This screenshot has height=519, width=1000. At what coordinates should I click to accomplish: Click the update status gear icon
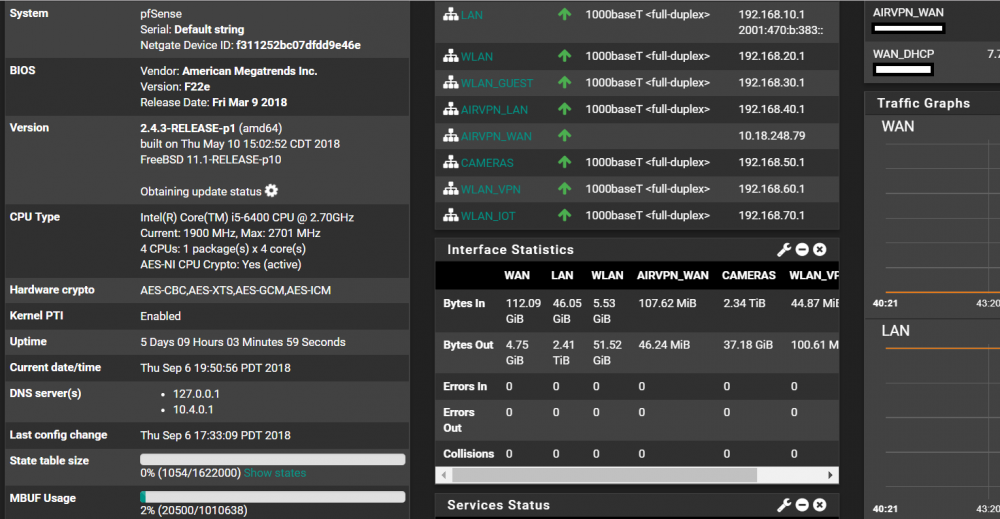(x=272, y=191)
